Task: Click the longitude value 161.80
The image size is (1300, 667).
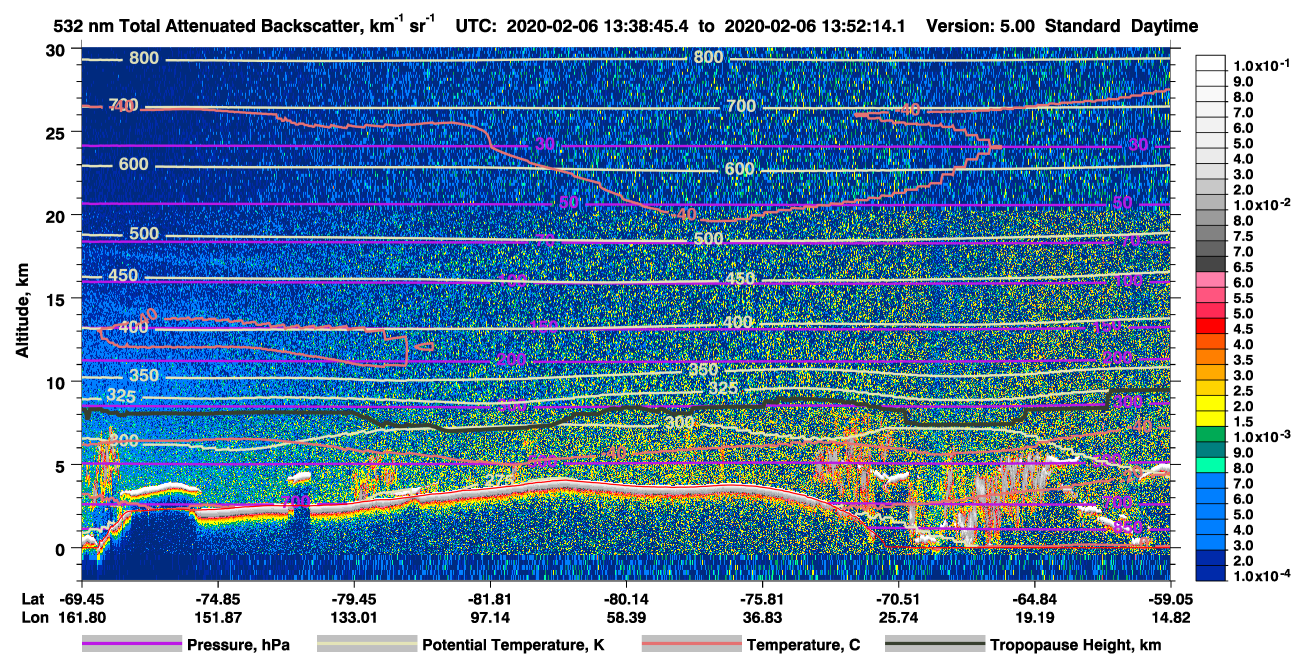Action: [82, 617]
